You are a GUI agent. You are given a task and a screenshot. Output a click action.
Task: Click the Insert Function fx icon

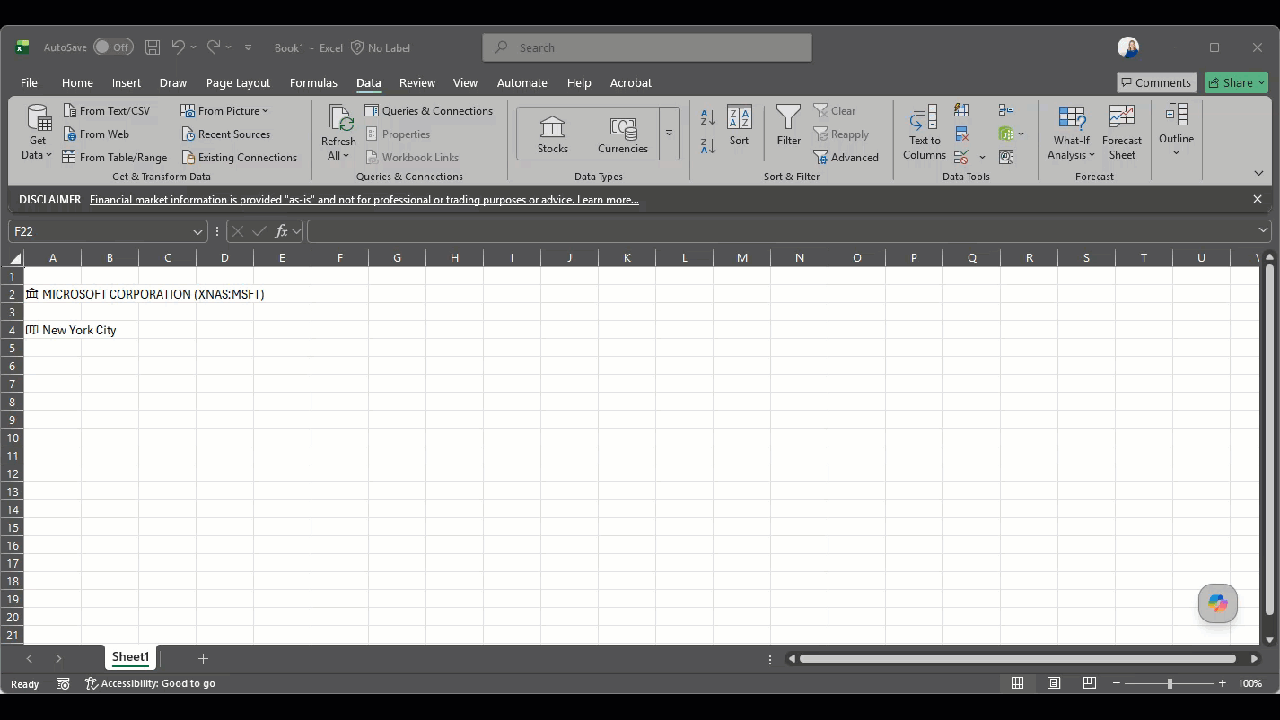tap(282, 231)
